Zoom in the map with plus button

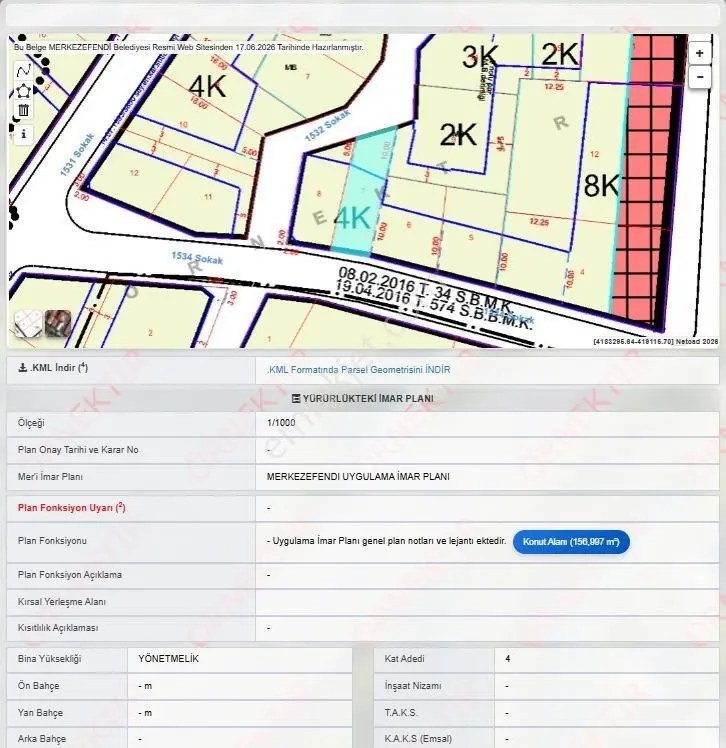pos(699,53)
